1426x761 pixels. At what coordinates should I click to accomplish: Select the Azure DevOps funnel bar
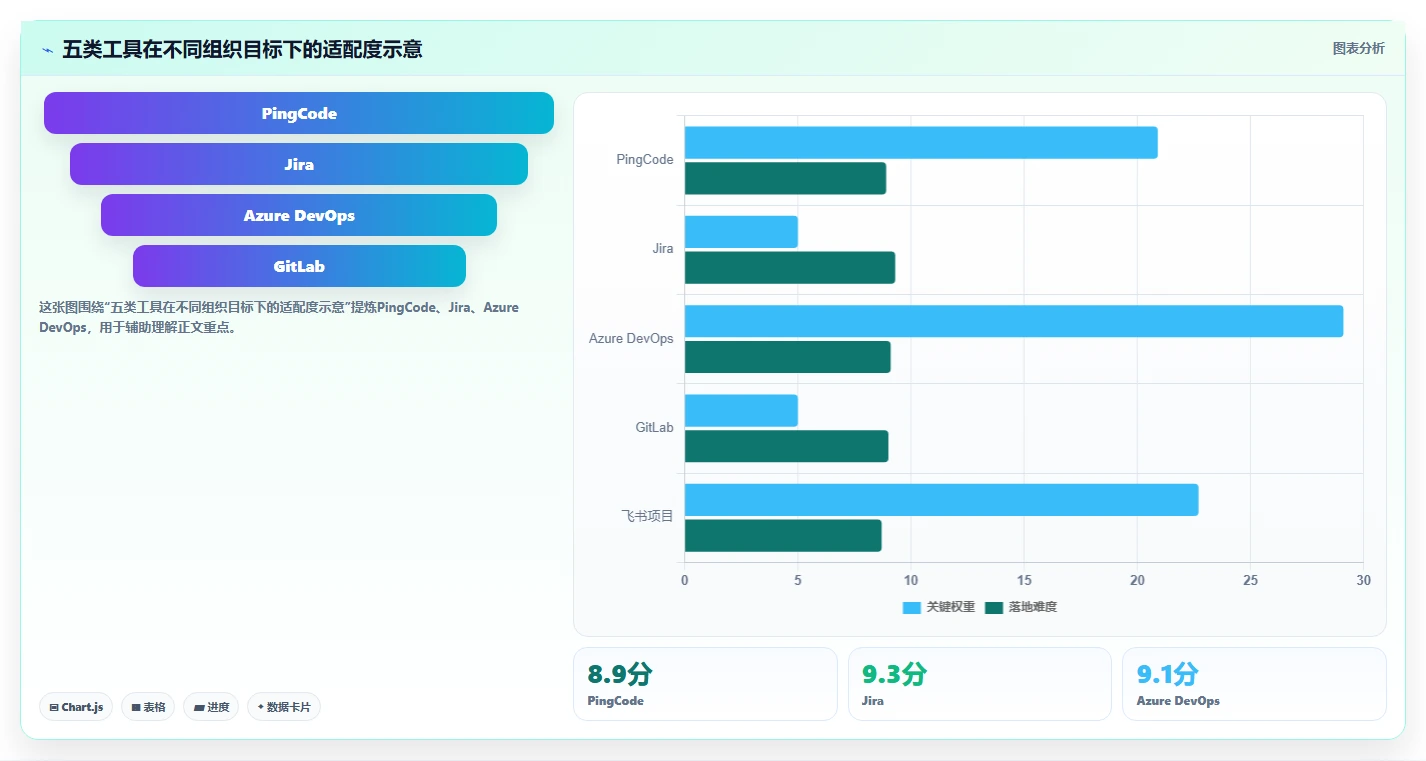(x=299, y=215)
